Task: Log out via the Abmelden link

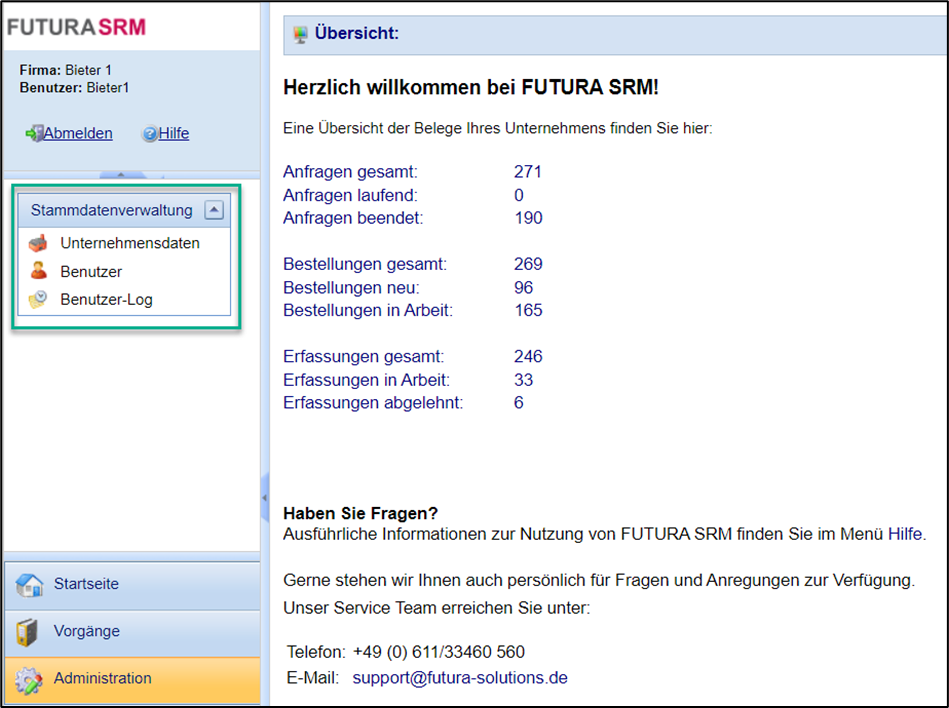Action: click(x=78, y=133)
